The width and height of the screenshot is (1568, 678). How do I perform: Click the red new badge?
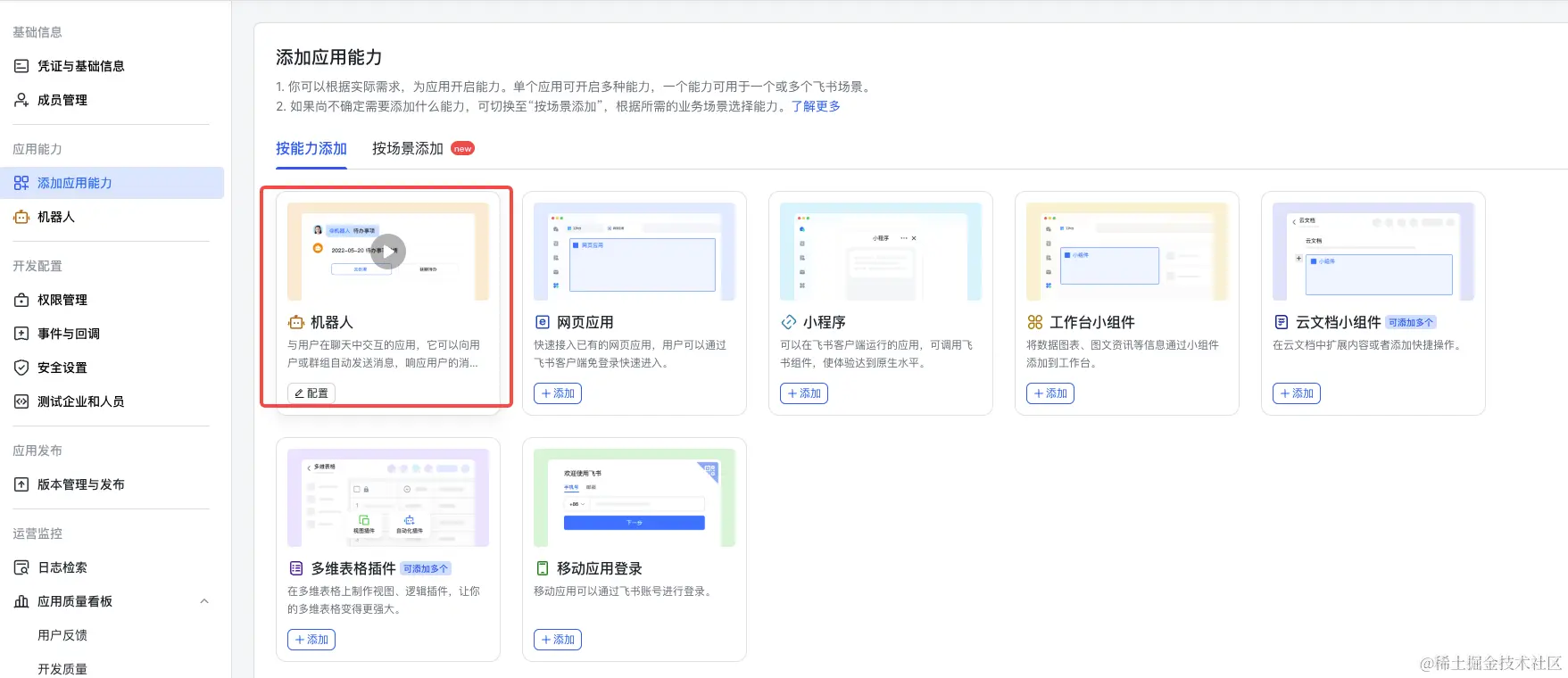click(462, 149)
